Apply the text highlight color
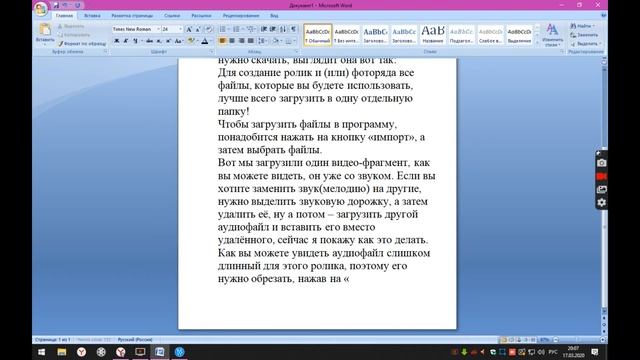This screenshot has width=640, height=360. [x=190, y=41]
